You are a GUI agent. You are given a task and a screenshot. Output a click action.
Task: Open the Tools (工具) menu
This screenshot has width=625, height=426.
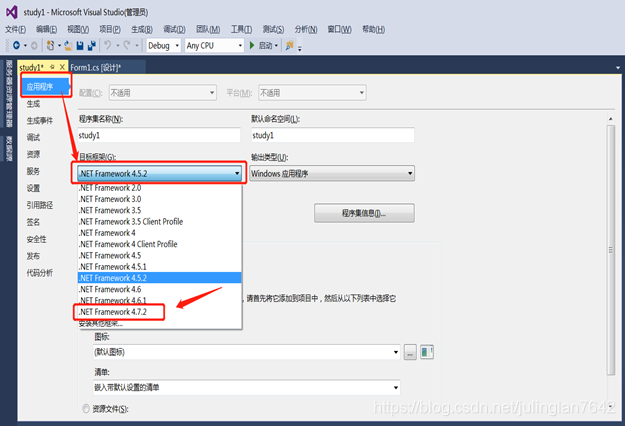(242, 29)
